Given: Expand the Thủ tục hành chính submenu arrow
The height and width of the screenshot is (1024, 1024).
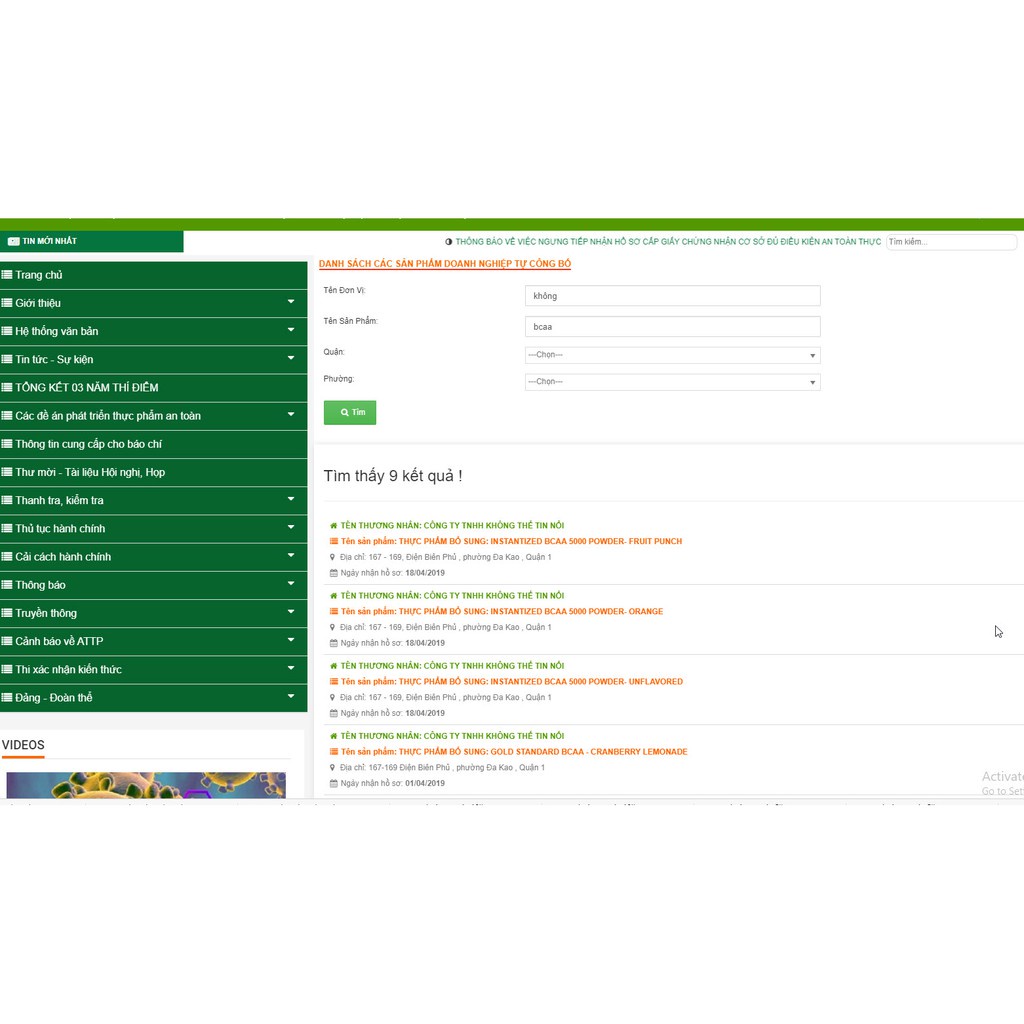Looking at the screenshot, I should pyautogui.click(x=291, y=527).
